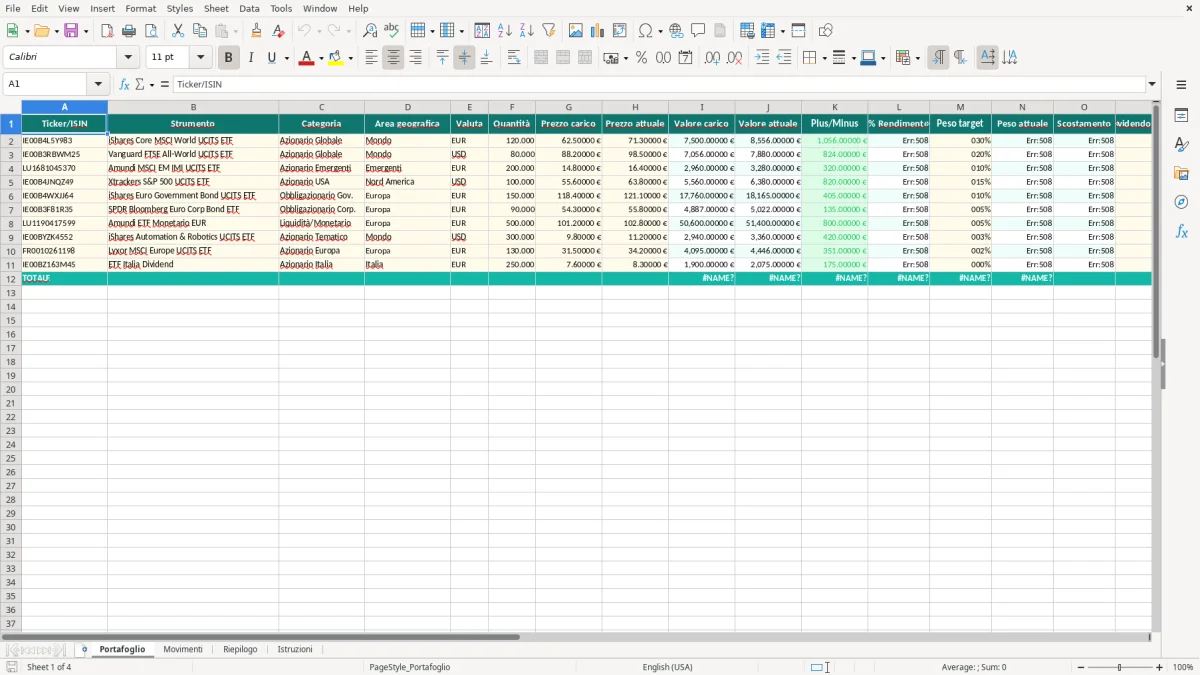Cut selection with the scissors icon
The image size is (1200, 675).
pyautogui.click(x=177, y=31)
